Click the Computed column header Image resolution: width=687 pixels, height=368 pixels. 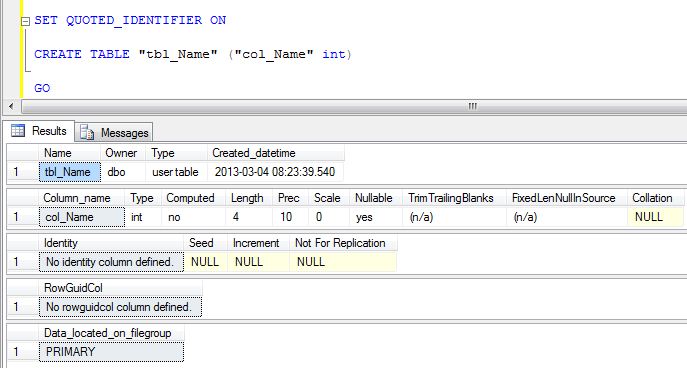(x=193, y=198)
